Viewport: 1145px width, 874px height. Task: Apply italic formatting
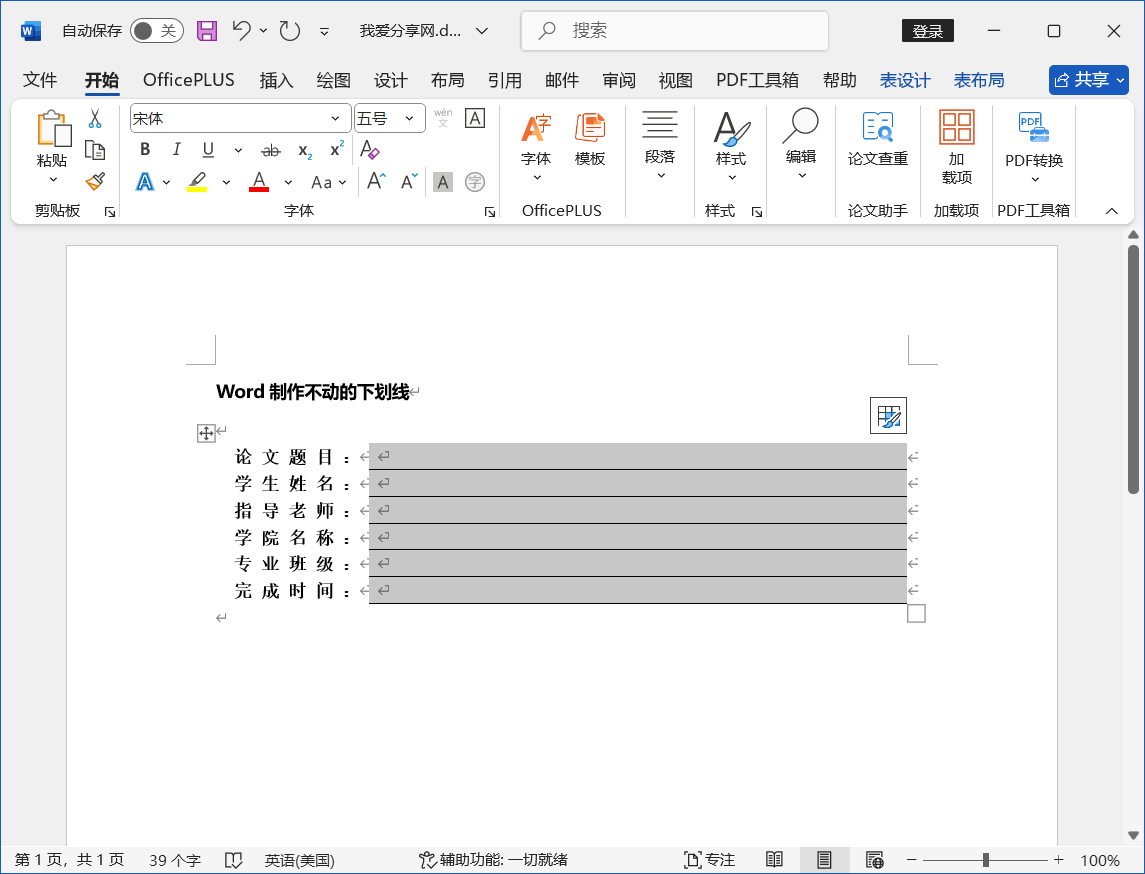[x=176, y=150]
